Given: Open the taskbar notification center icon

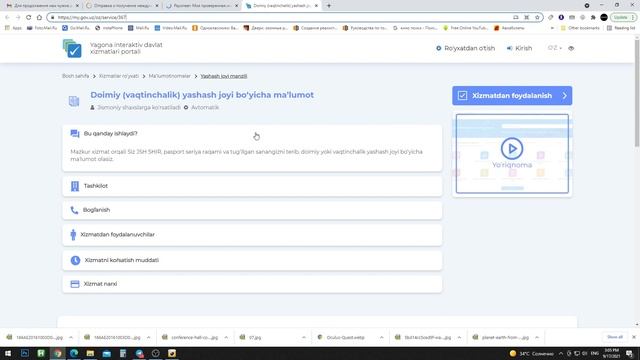Looking at the screenshot, I should [629, 353].
